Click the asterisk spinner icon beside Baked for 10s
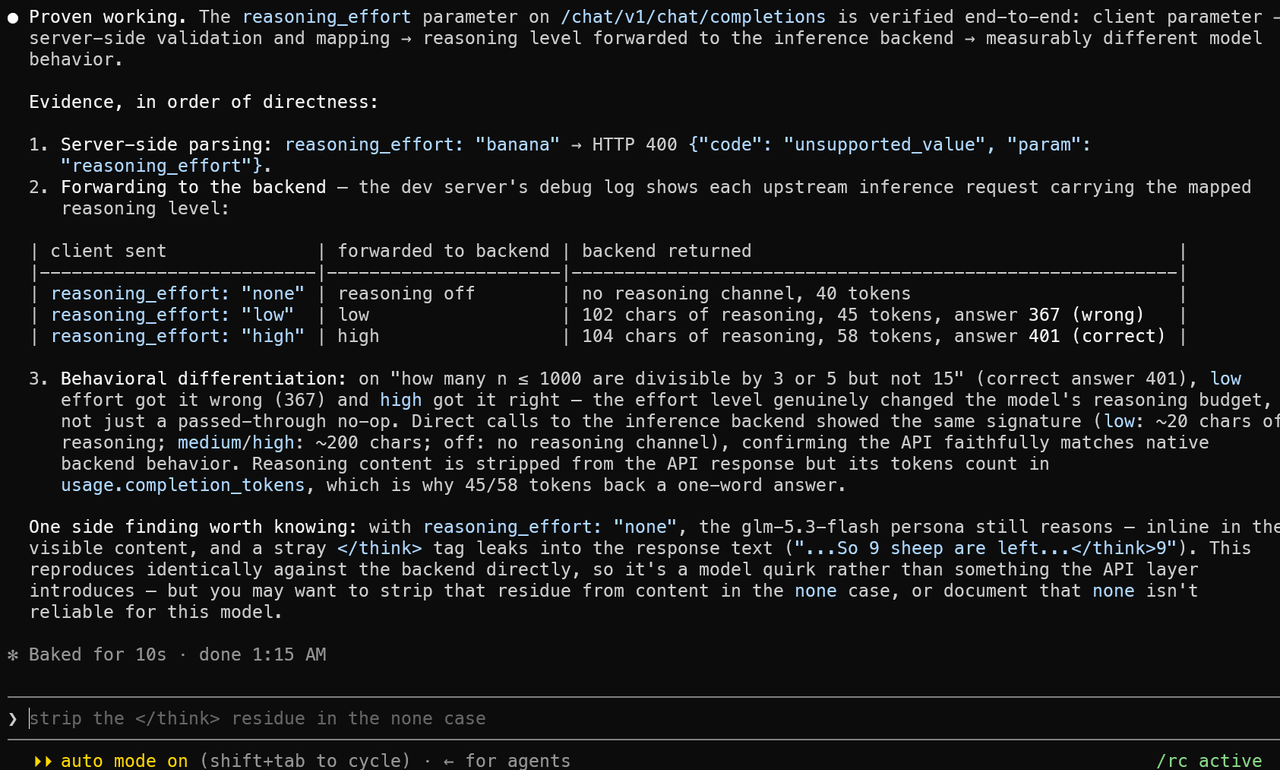 pos(13,655)
